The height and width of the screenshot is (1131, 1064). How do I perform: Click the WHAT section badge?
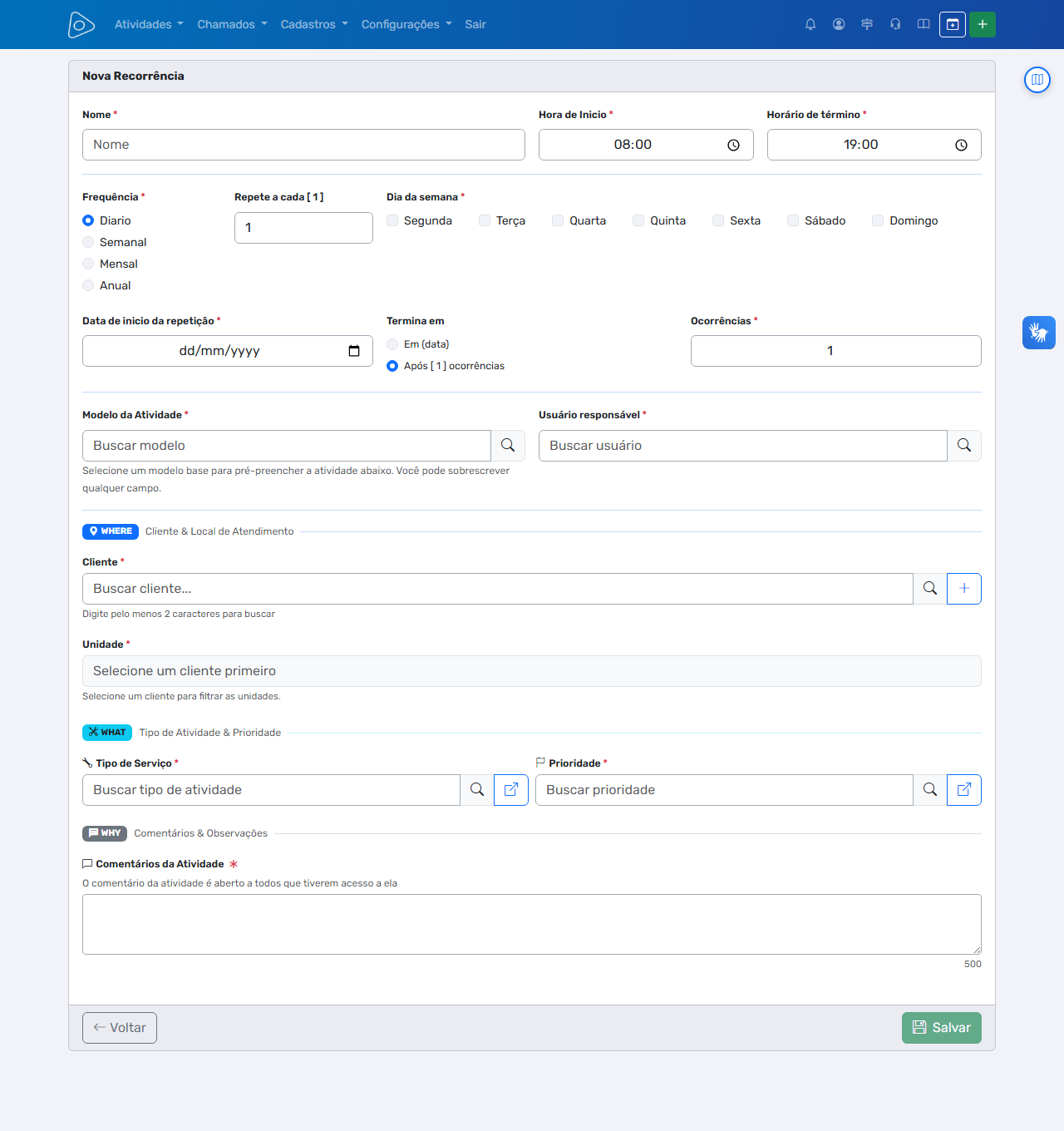107,733
